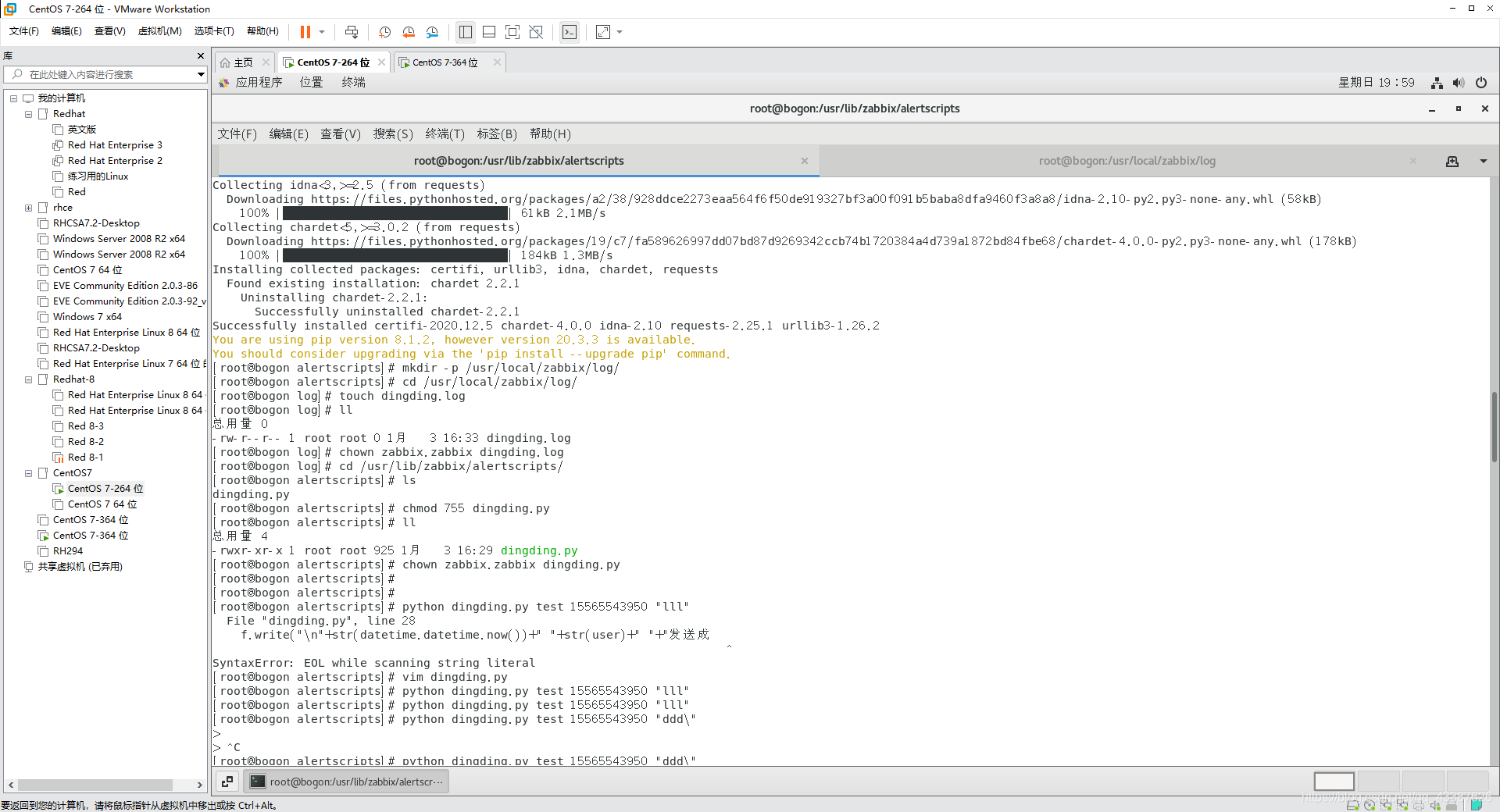The width and height of the screenshot is (1500, 812).
Task: Click the GNOME power button icon
Action: click(x=1481, y=83)
